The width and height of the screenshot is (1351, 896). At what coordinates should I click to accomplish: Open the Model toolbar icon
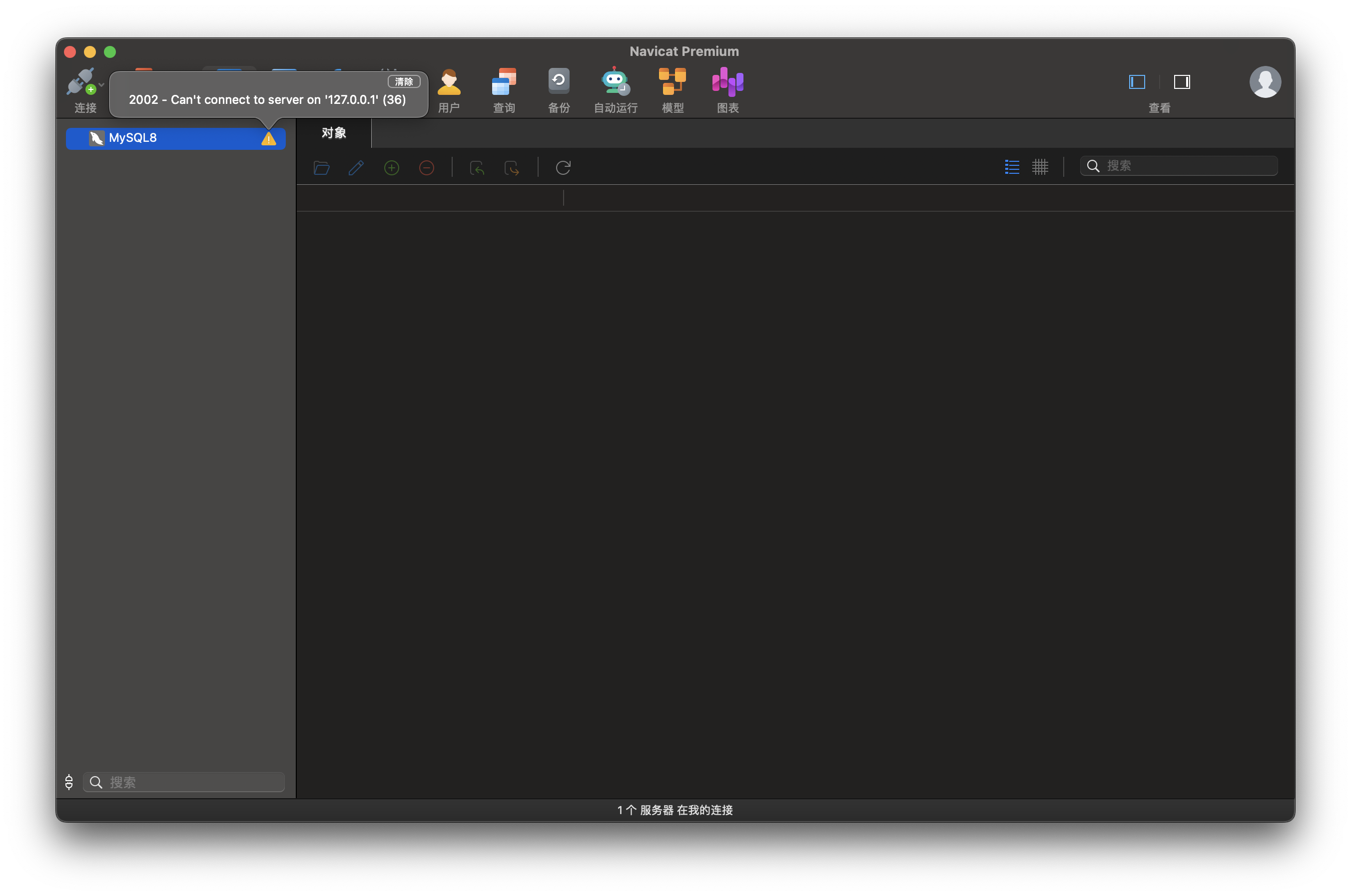point(672,82)
